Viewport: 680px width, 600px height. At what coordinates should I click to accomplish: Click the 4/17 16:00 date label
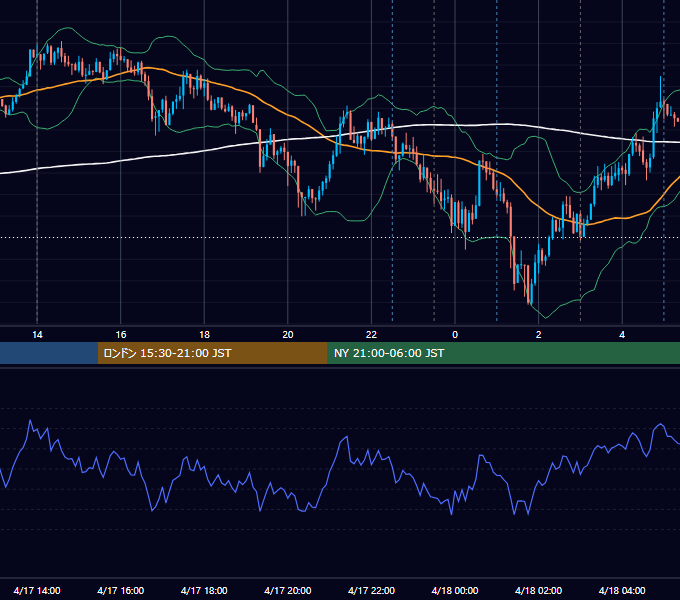pyautogui.click(x=121, y=590)
